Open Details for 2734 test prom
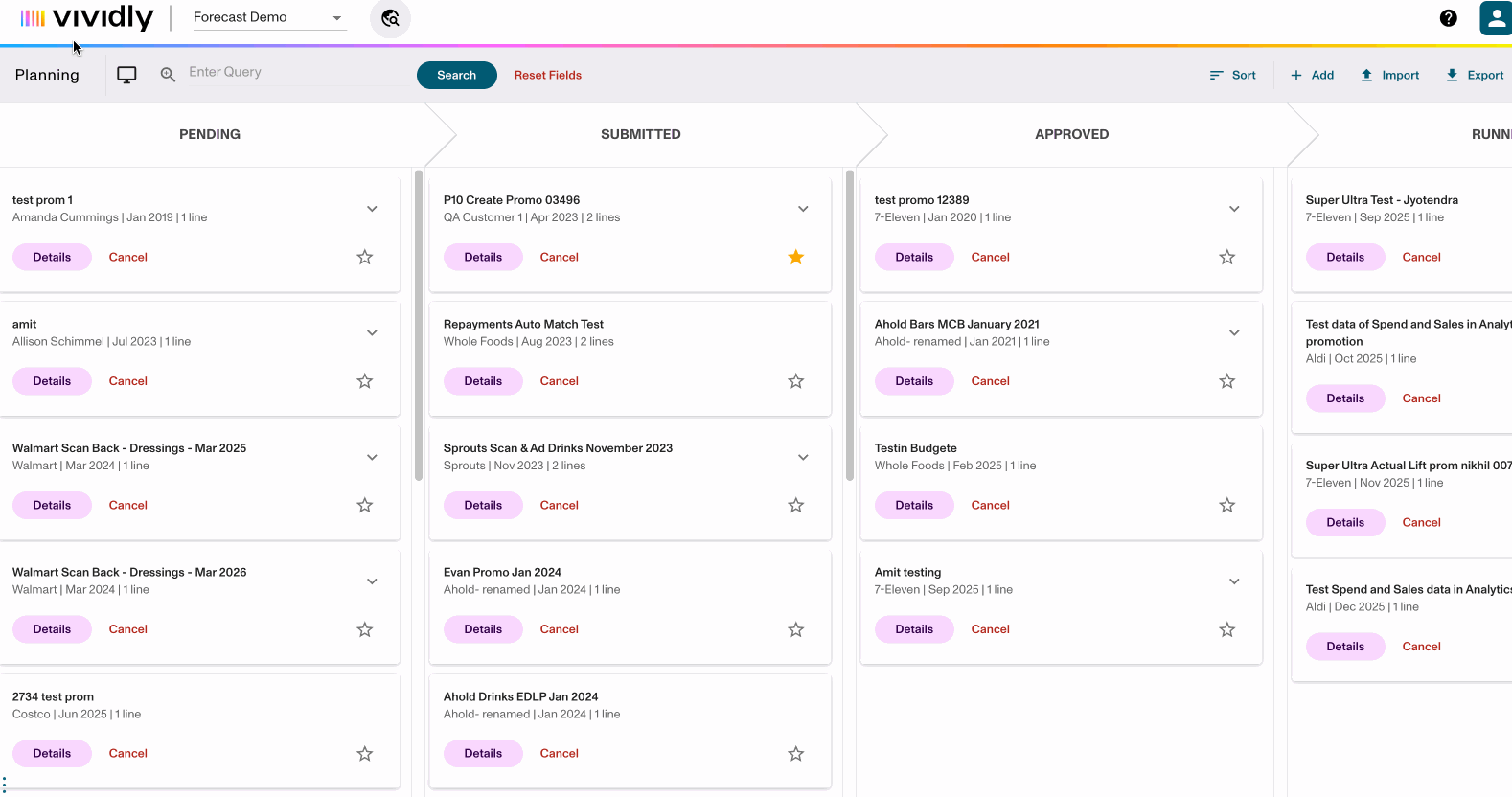Viewport: 1512px width, 797px height. click(52, 754)
